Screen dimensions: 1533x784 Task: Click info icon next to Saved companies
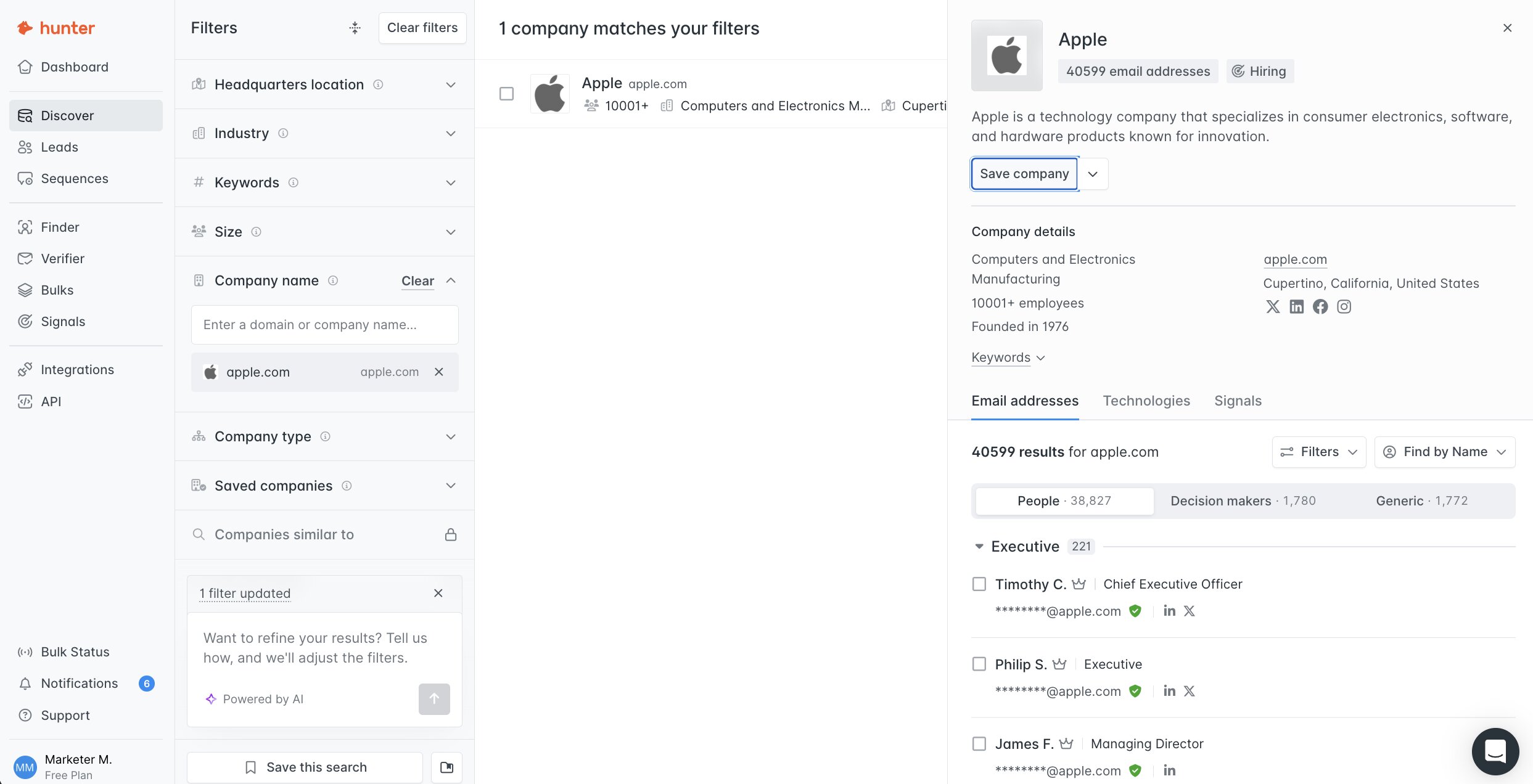[x=347, y=486]
